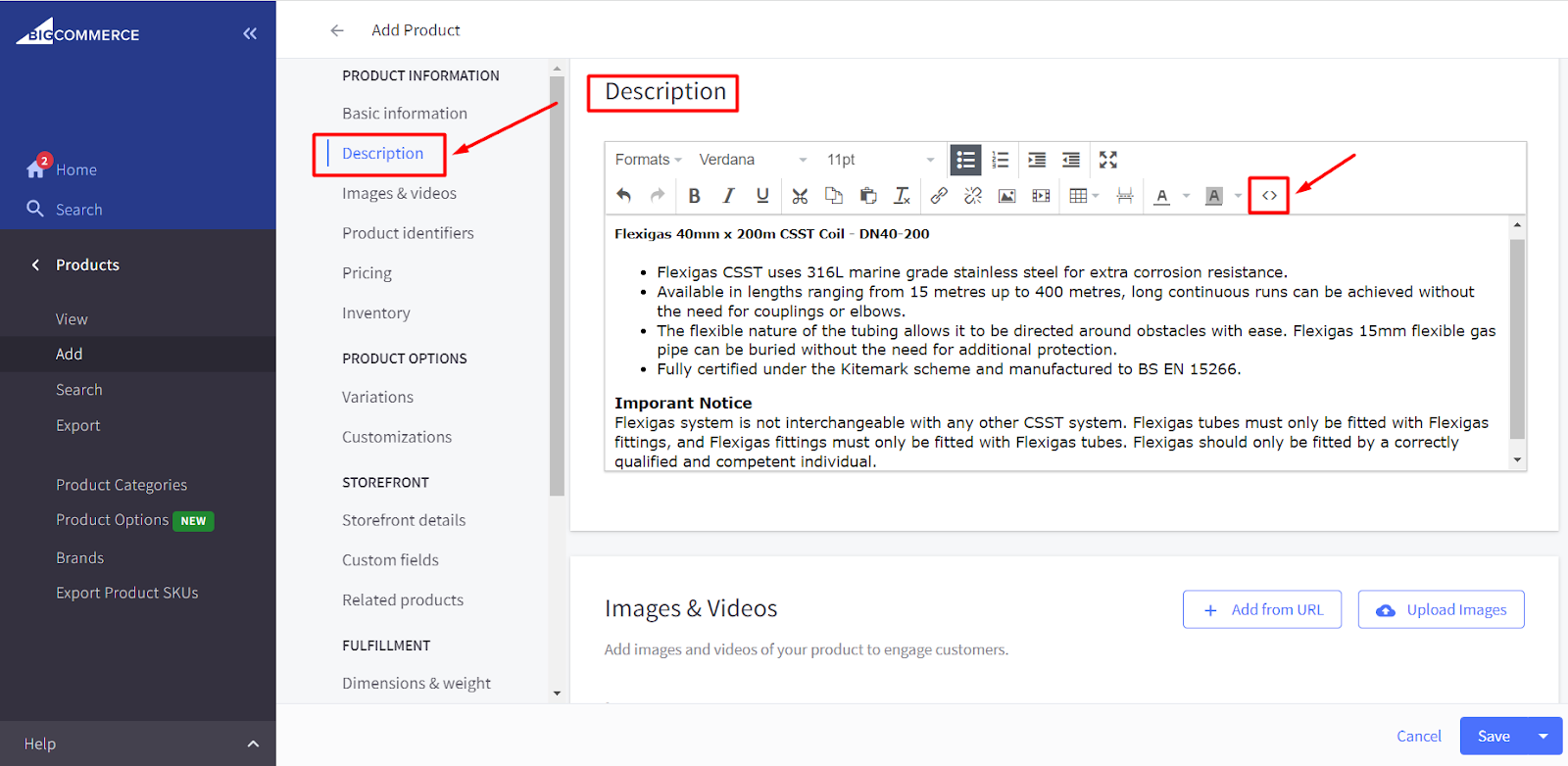This screenshot has width=1568, height=766.
Task: Decrease the indent of the paragraph
Action: [1071, 160]
